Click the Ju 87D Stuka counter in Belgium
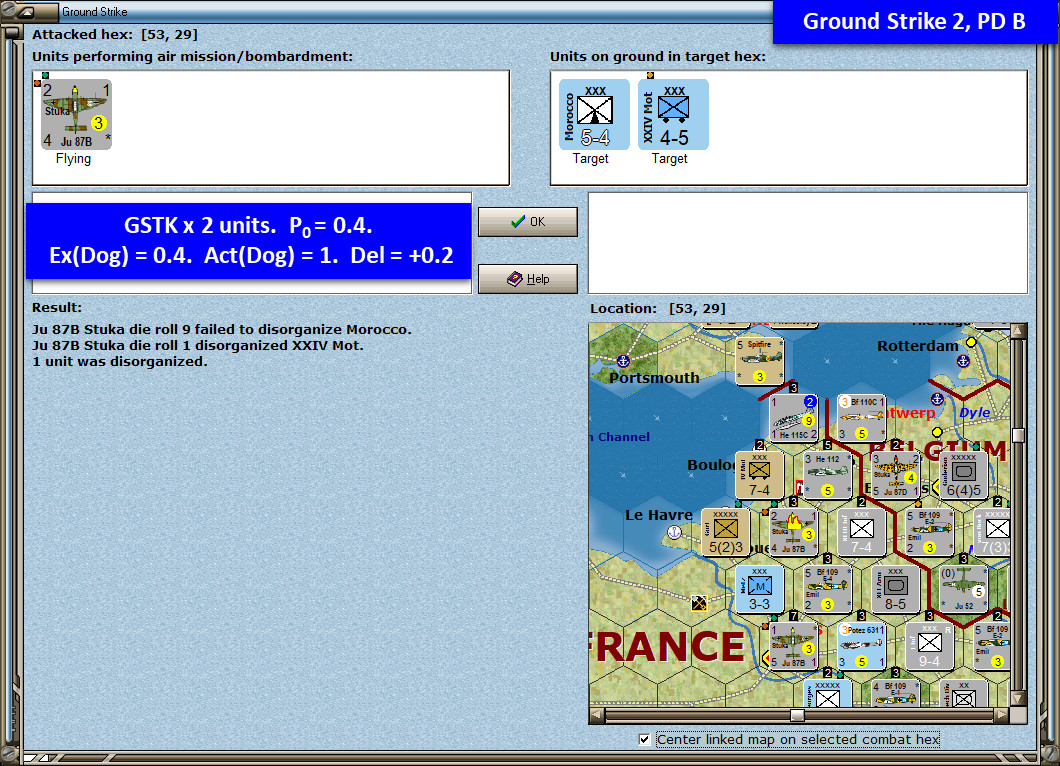The image size is (1060, 766). [x=895, y=474]
